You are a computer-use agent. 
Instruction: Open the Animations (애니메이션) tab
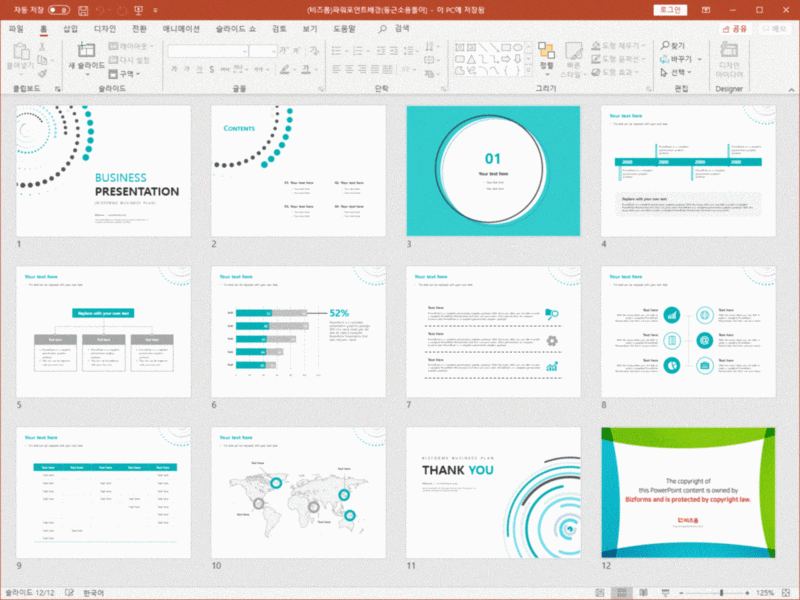coord(181,29)
